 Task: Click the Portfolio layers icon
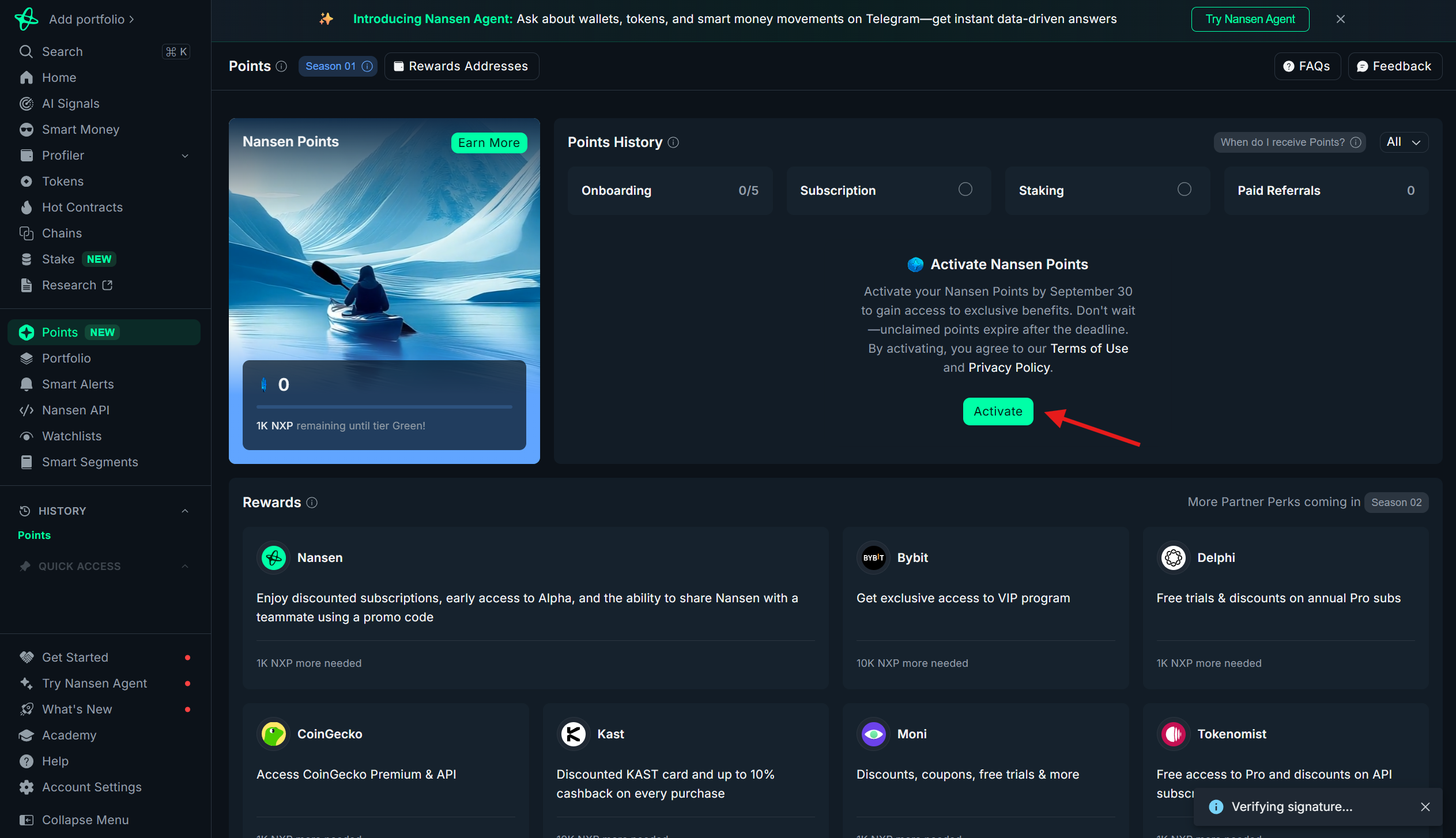pos(26,358)
